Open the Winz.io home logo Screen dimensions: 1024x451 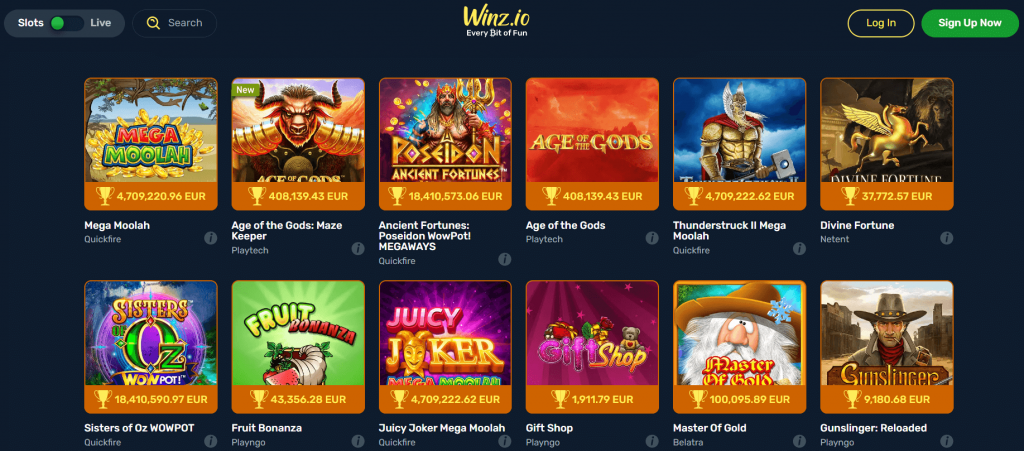point(496,21)
